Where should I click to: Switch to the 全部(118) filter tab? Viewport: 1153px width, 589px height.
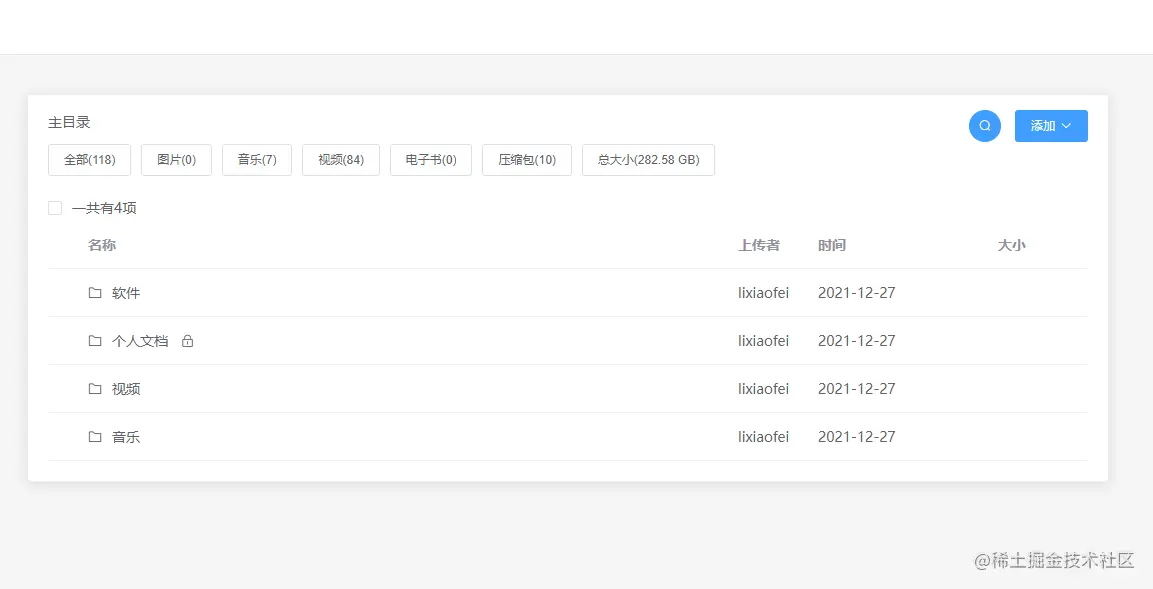click(x=89, y=160)
